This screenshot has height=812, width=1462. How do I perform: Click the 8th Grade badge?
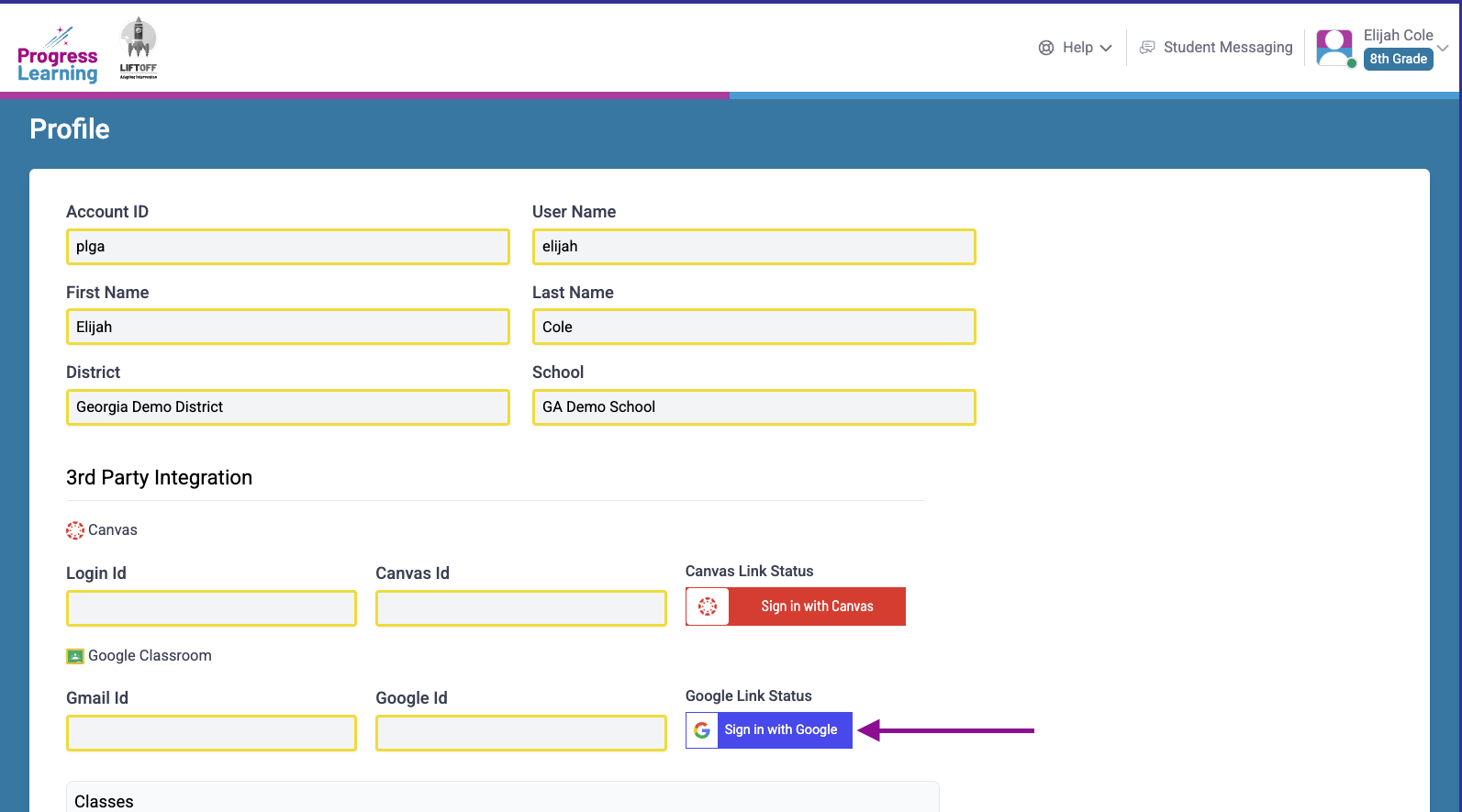[x=1398, y=59]
